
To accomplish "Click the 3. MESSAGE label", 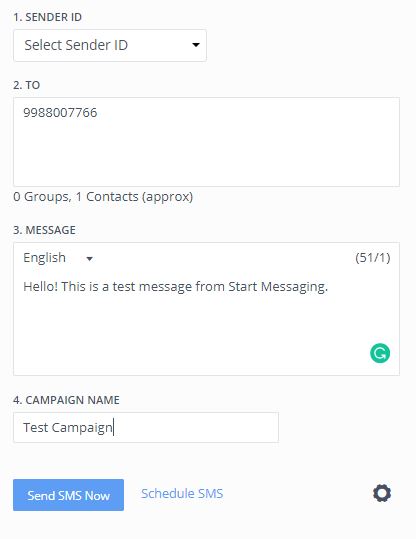I will coord(44,230).
